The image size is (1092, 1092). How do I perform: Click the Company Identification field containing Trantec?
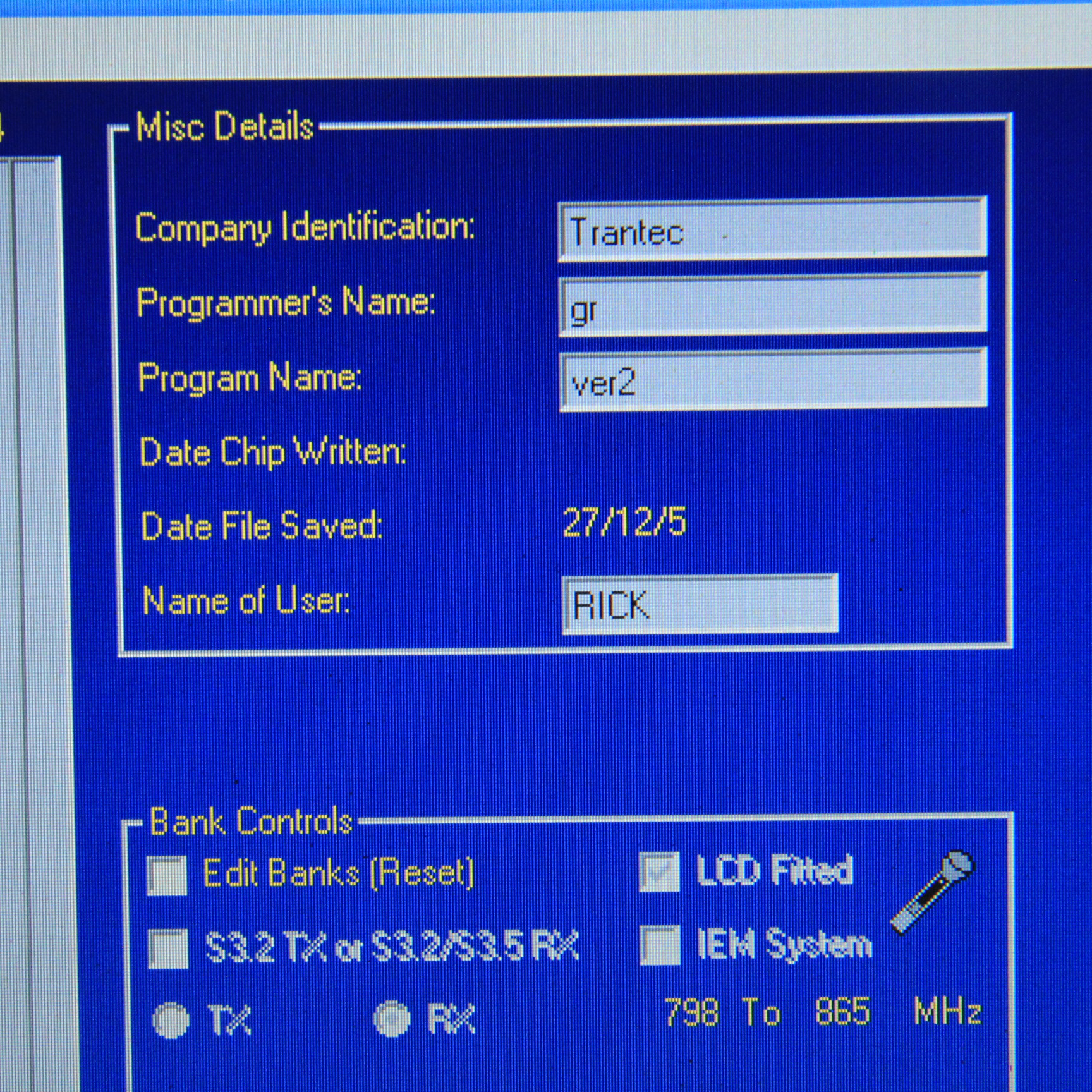click(x=772, y=229)
